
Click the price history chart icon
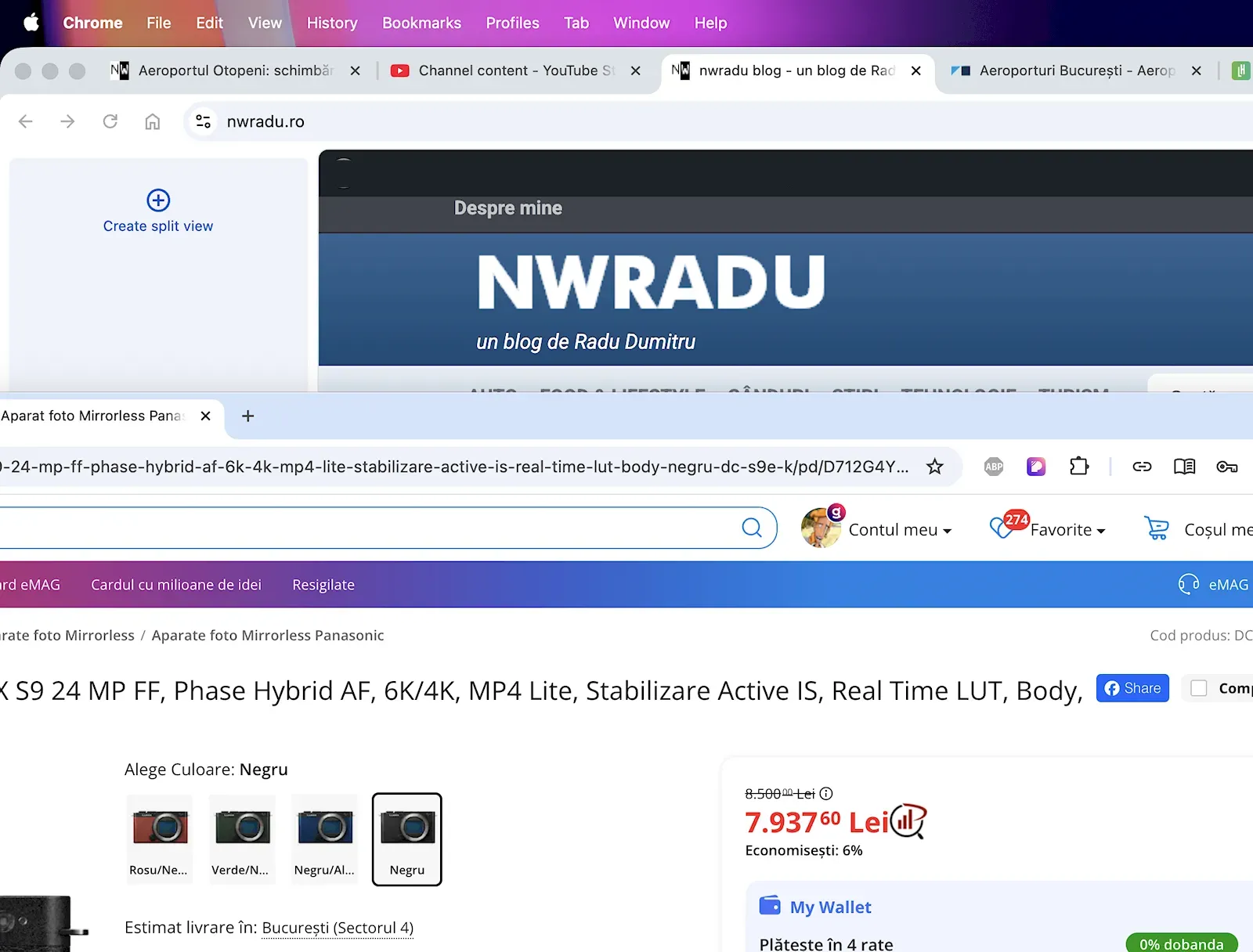tap(908, 821)
